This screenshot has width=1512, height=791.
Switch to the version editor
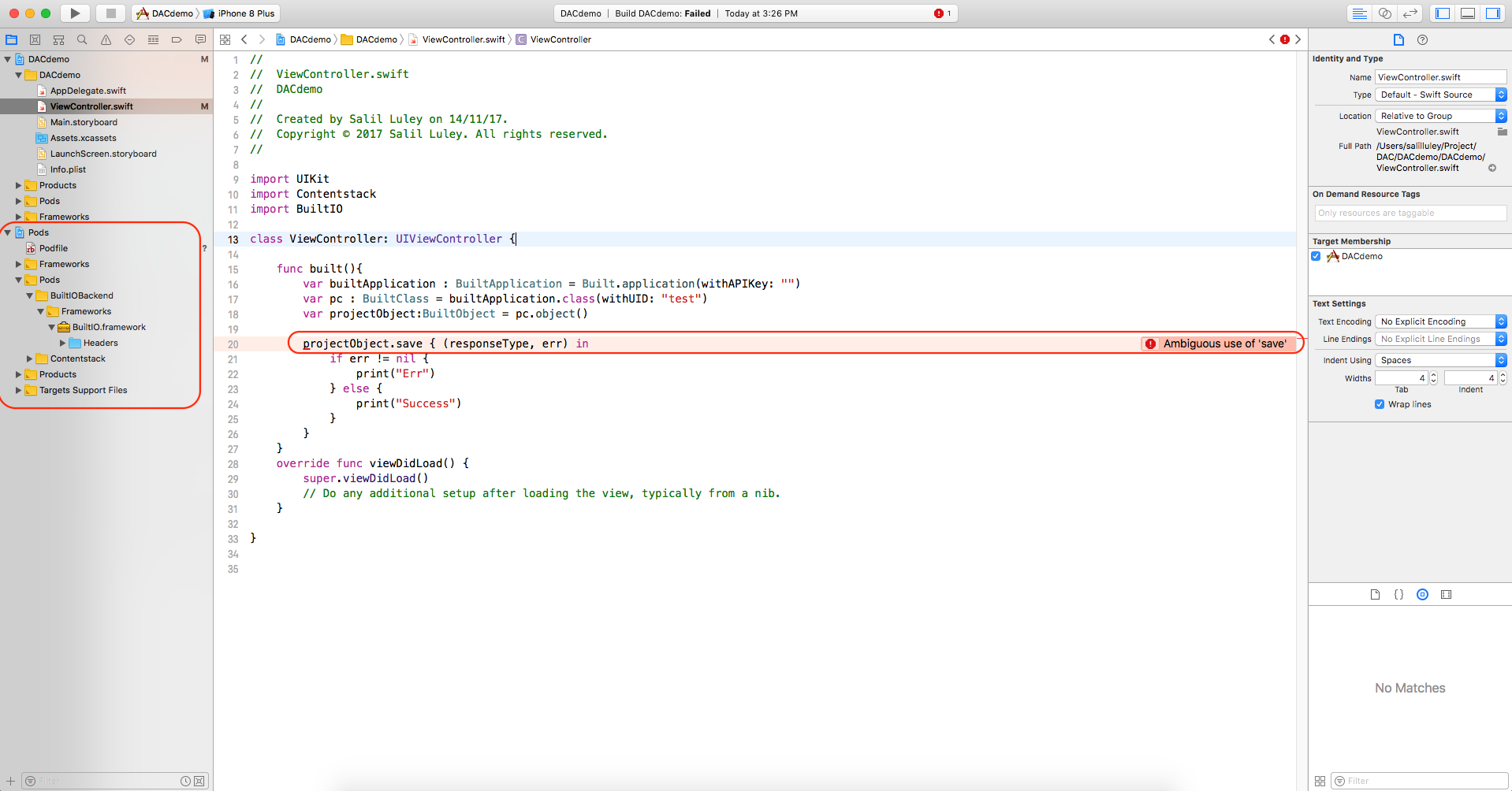1410,13
